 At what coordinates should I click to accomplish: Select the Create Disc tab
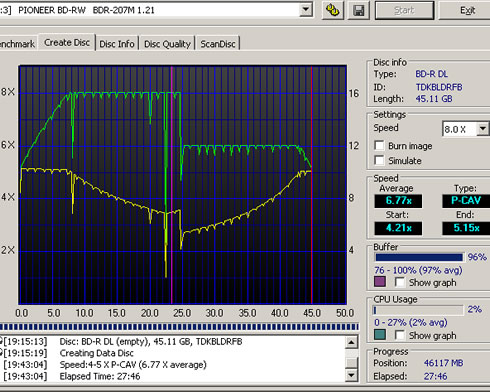pos(67,43)
